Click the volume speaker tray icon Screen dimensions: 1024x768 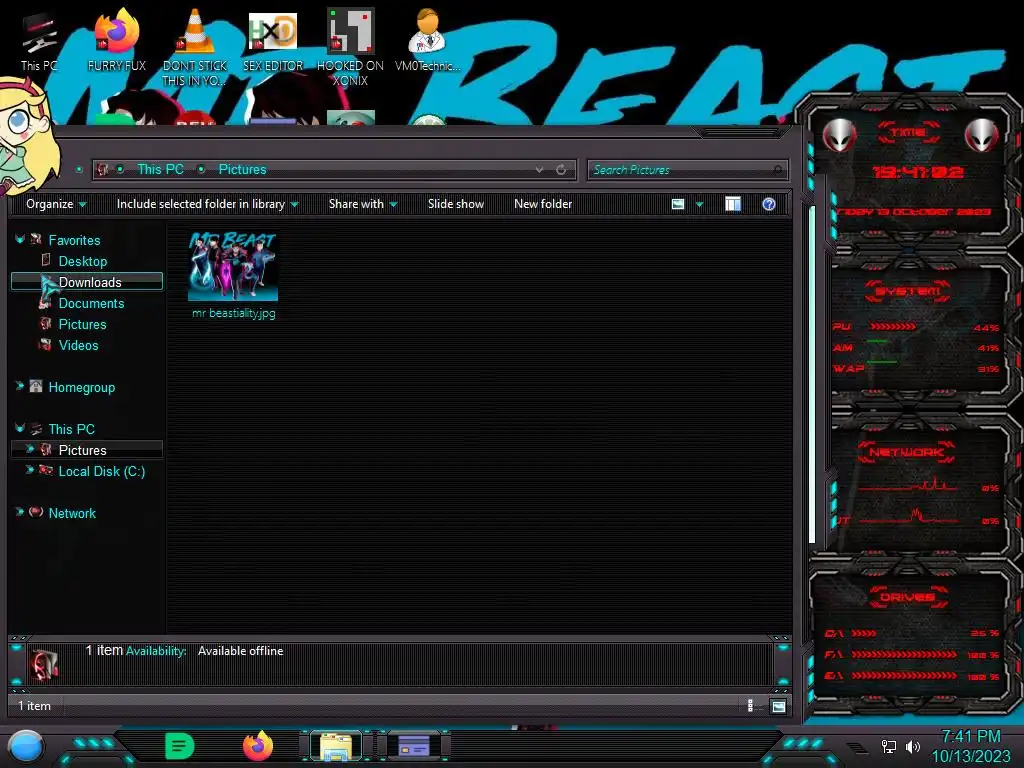[912, 746]
